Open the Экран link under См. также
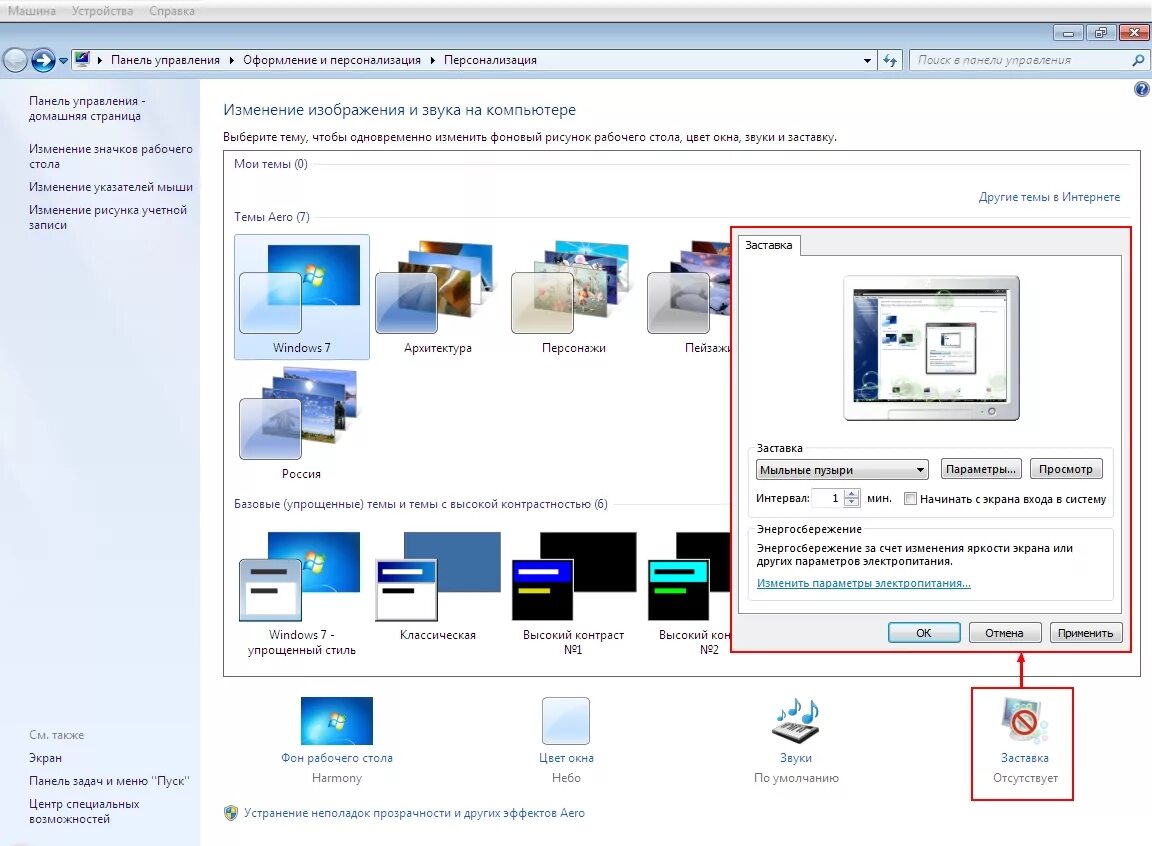 45,758
